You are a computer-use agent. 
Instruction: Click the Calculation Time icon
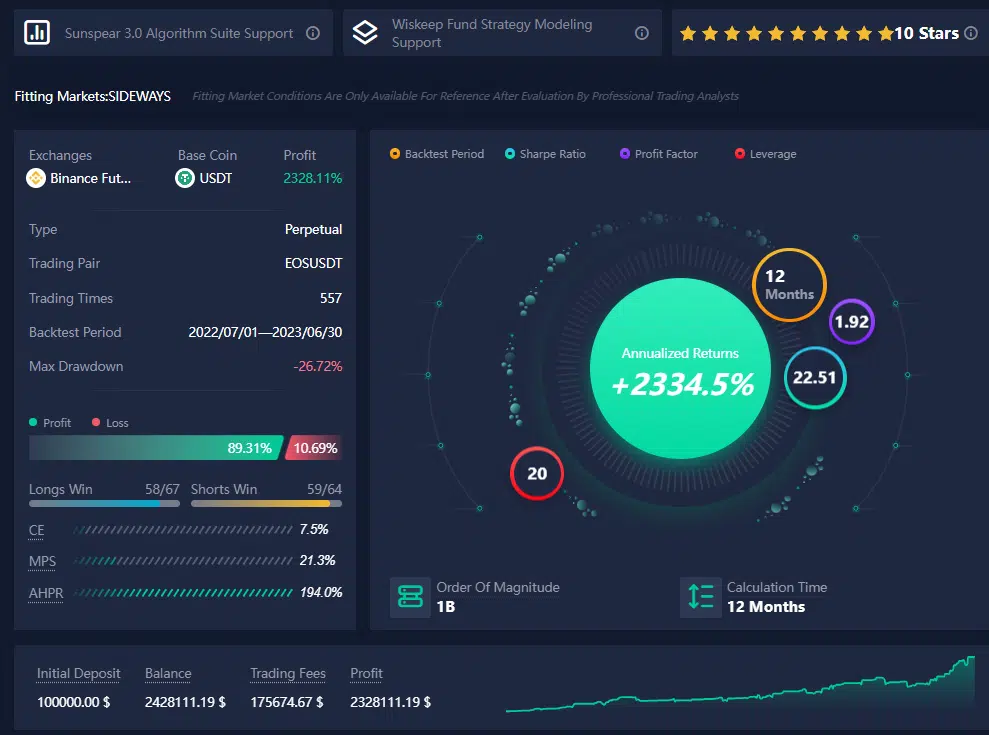click(700, 597)
